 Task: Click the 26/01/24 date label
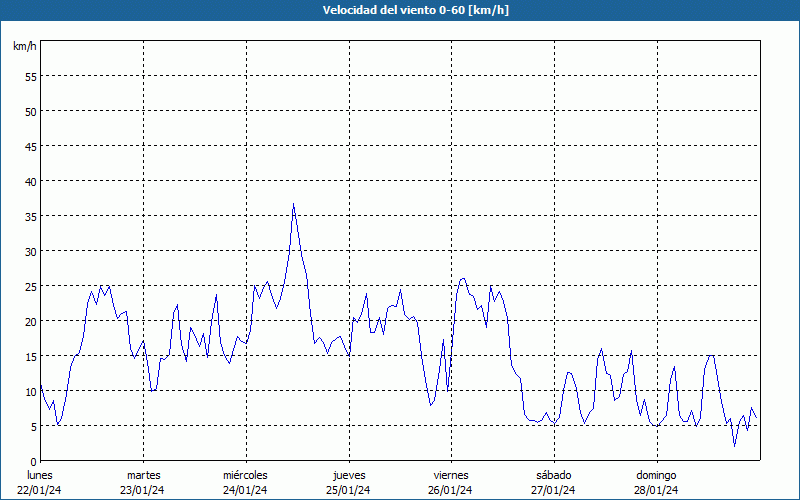[x=451, y=490]
